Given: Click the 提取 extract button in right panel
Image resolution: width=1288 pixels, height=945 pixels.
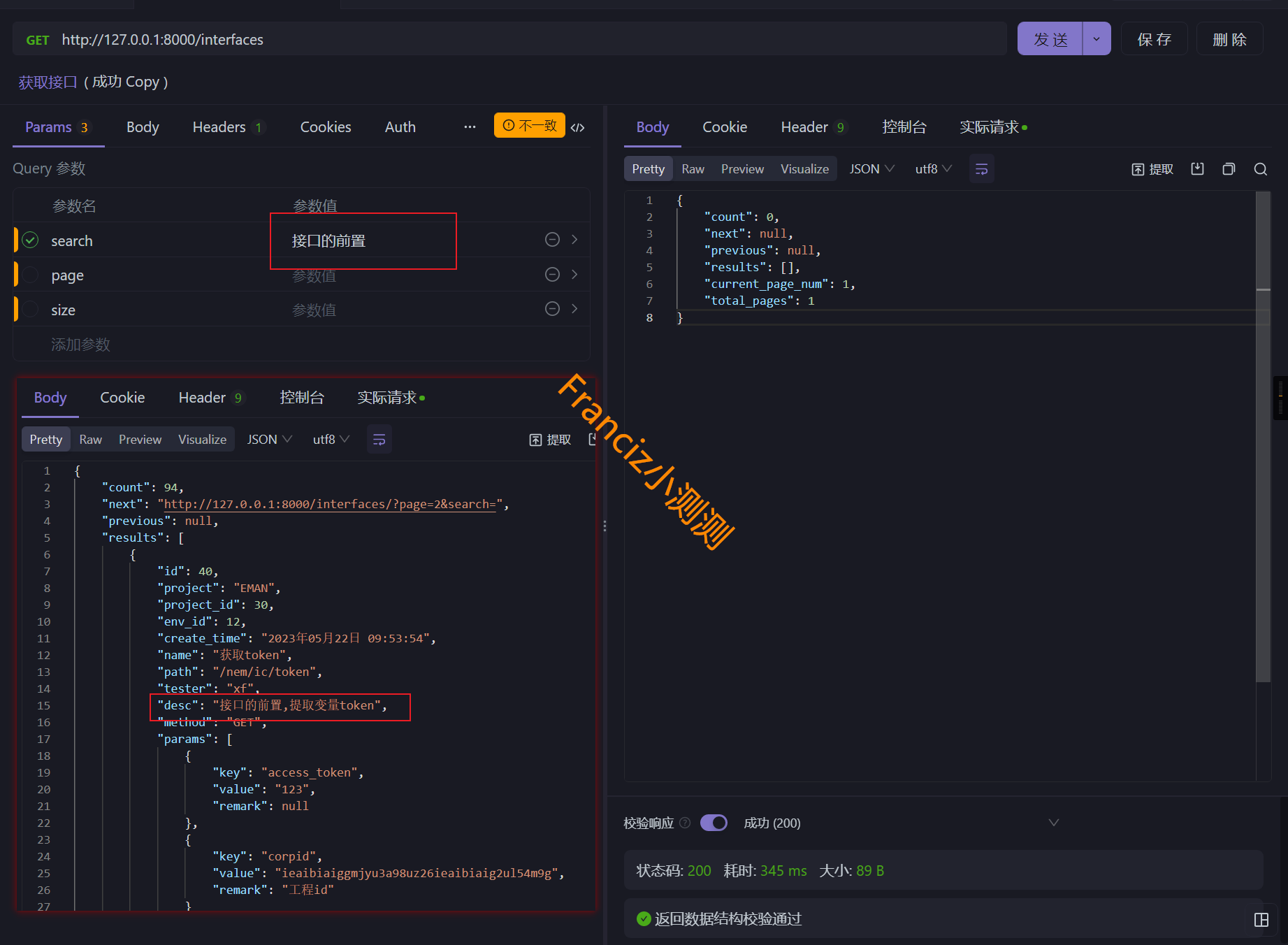Looking at the screenshot, I should 1152,169.
